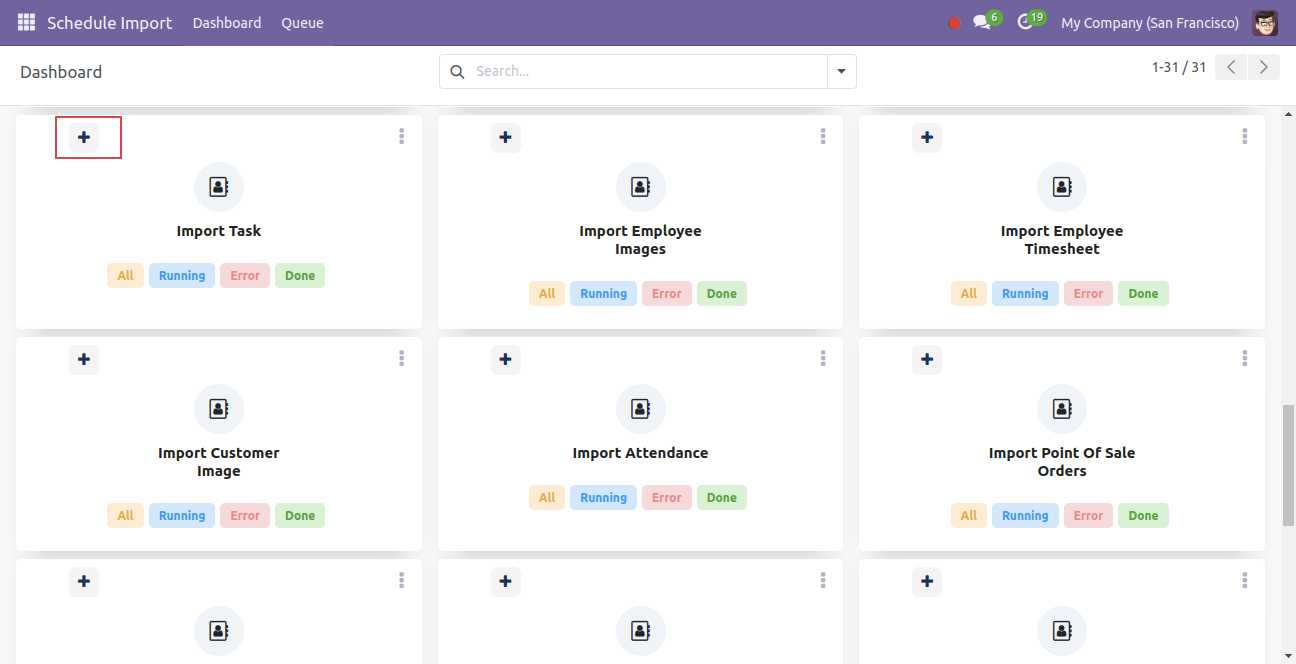Click the Import Task card title
Screen dimensions: 1296x664
(x=219, y=231)
